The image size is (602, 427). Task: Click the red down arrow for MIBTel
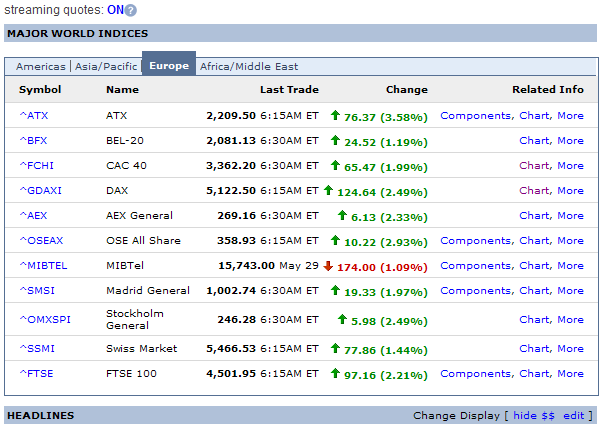pyautogui.click(x=328, y=266)
